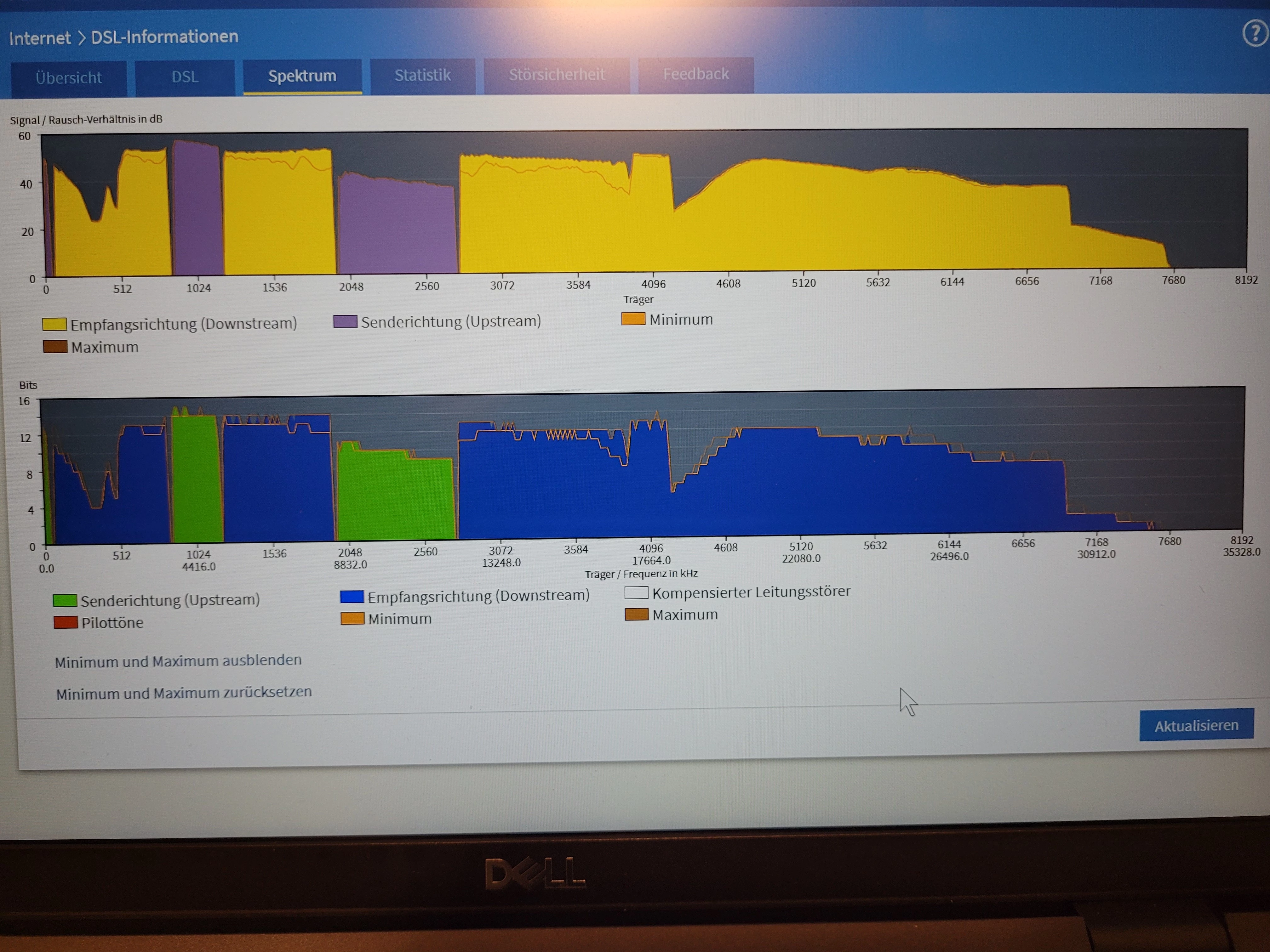Click red Pilottöne legend swatch
The width and height of the screenshot is (1270, 952).
(66, 623)
